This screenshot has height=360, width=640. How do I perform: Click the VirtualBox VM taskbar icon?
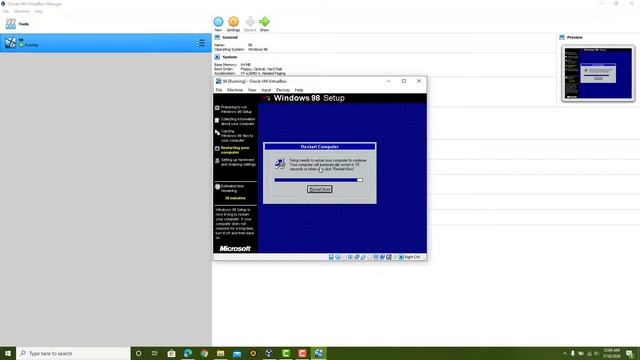(318, 353)
